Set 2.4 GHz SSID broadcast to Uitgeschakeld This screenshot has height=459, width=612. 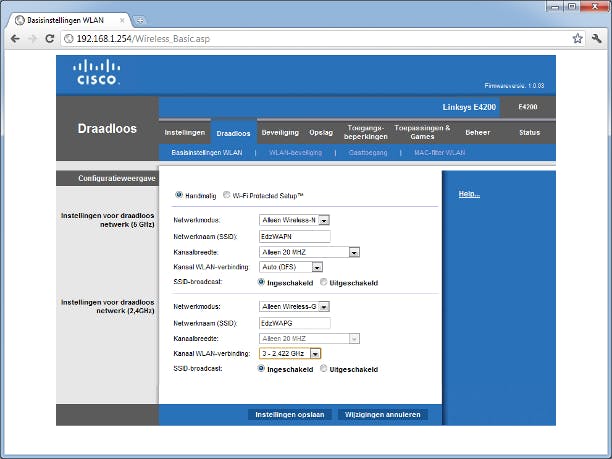(x=324, y=368)
